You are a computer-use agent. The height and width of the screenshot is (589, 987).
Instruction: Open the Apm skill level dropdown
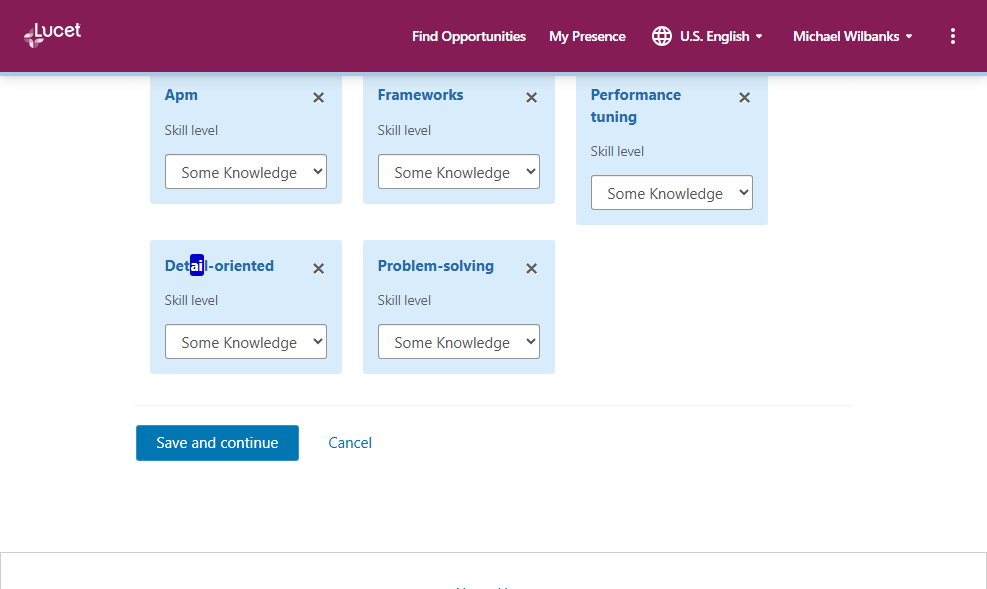coord(246,172)
